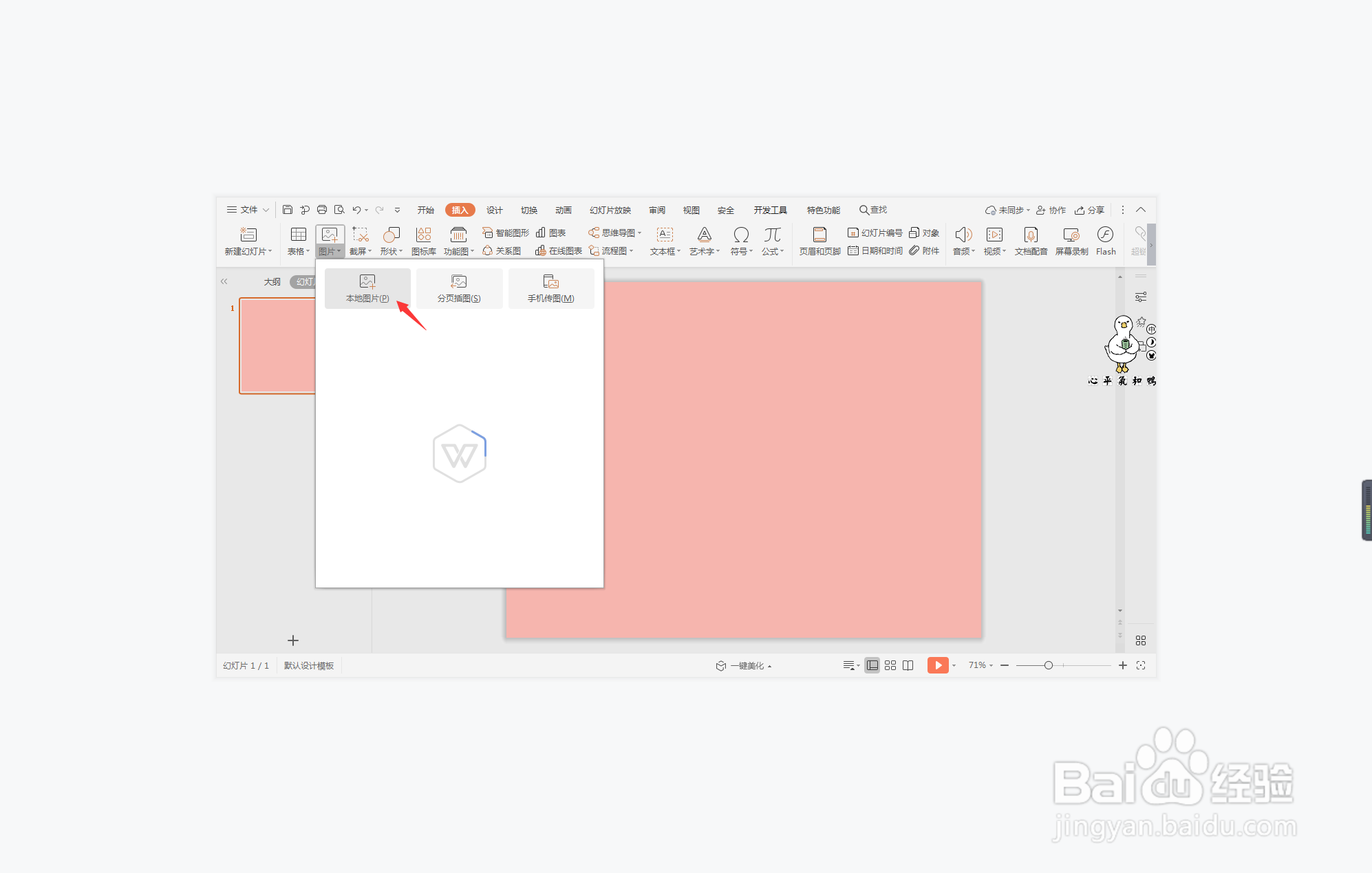Collapse the ribbon with the up chevron
The image size is (1372, 873).
(x=1141, y=210)
